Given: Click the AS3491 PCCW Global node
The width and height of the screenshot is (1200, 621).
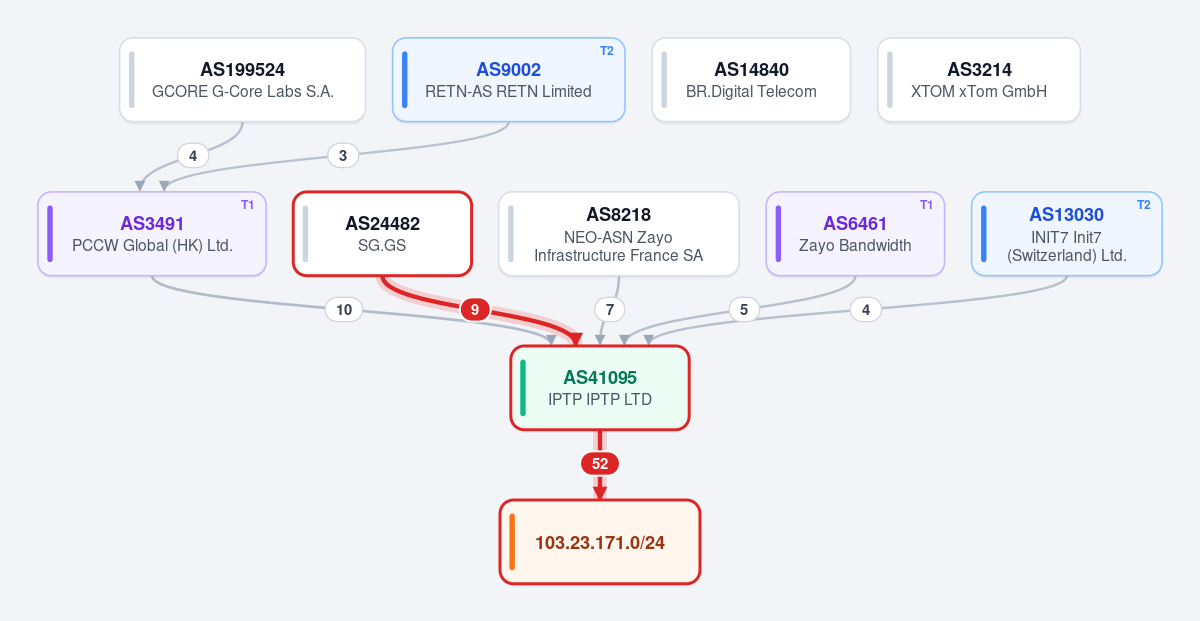Looking at the screenshot, I should 152,234.
